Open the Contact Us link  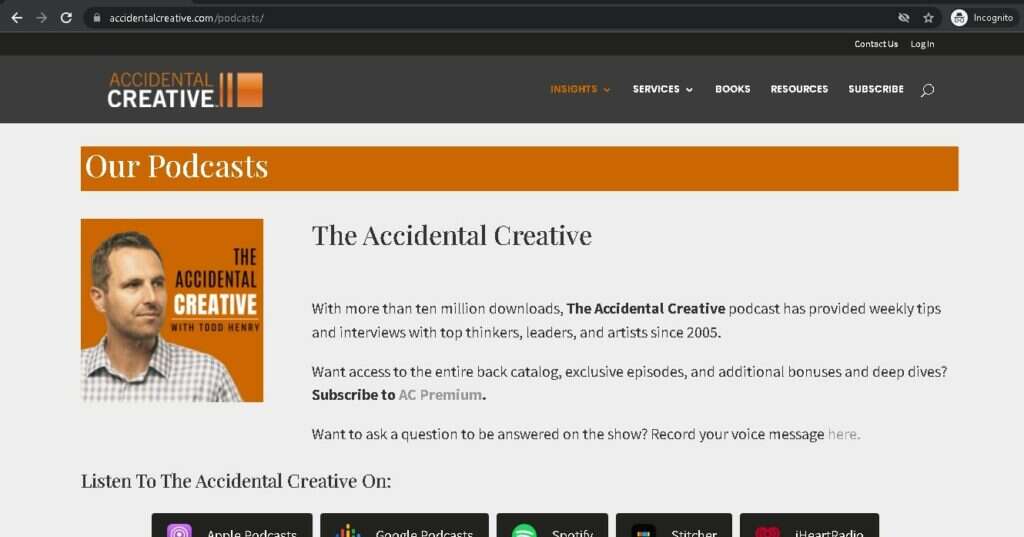tap(876, 44)
